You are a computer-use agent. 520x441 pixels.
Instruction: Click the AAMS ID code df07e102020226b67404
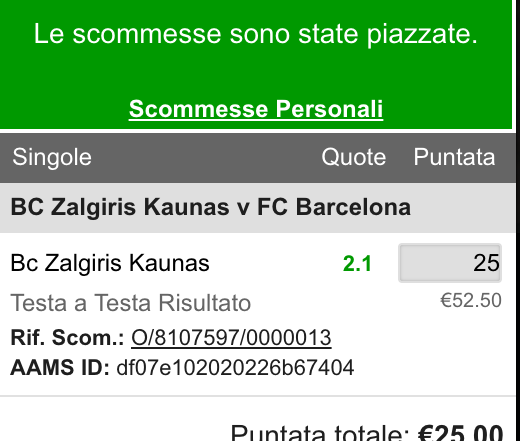point(235,368)
